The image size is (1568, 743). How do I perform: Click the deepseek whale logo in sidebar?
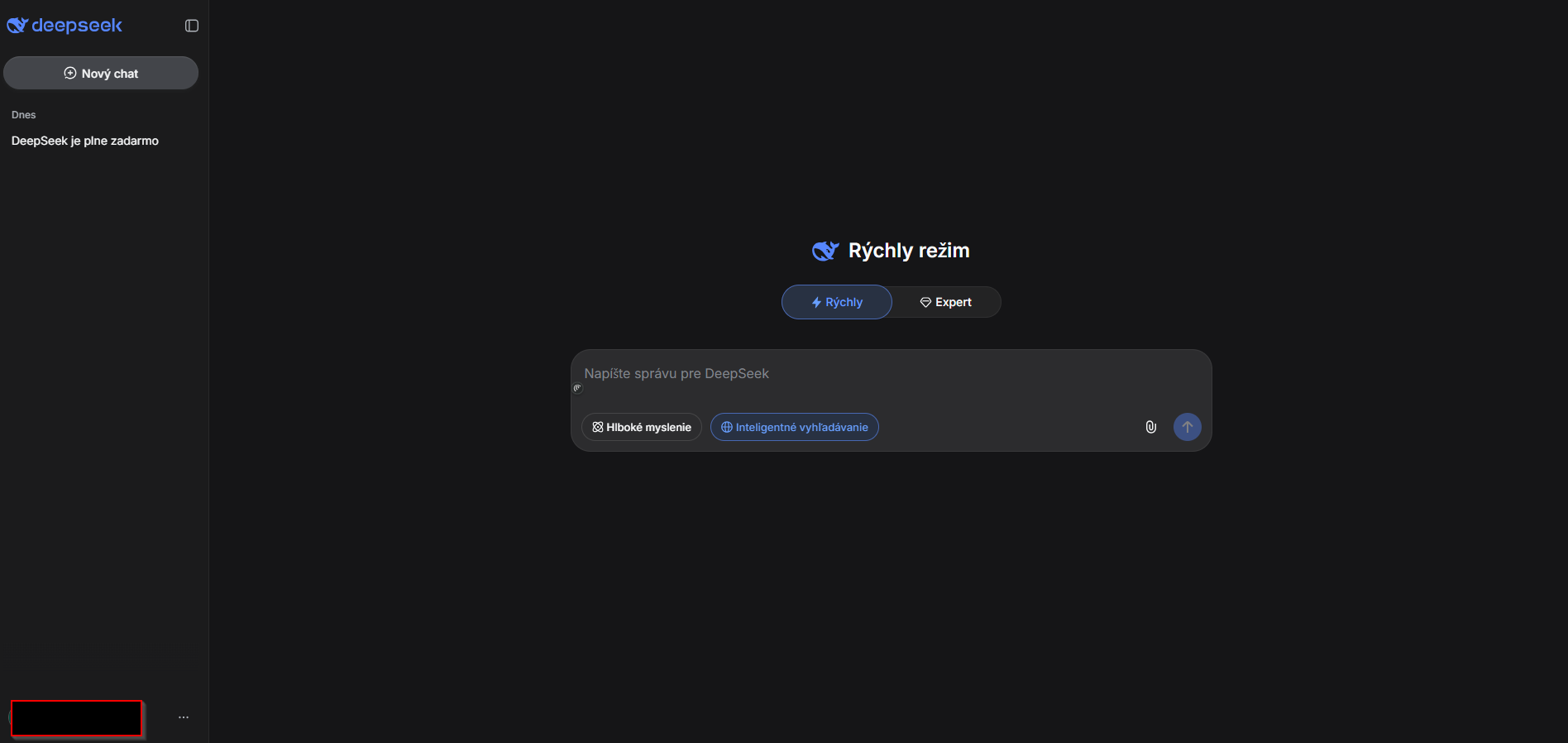pyautogui.click(x=17, y=26)
